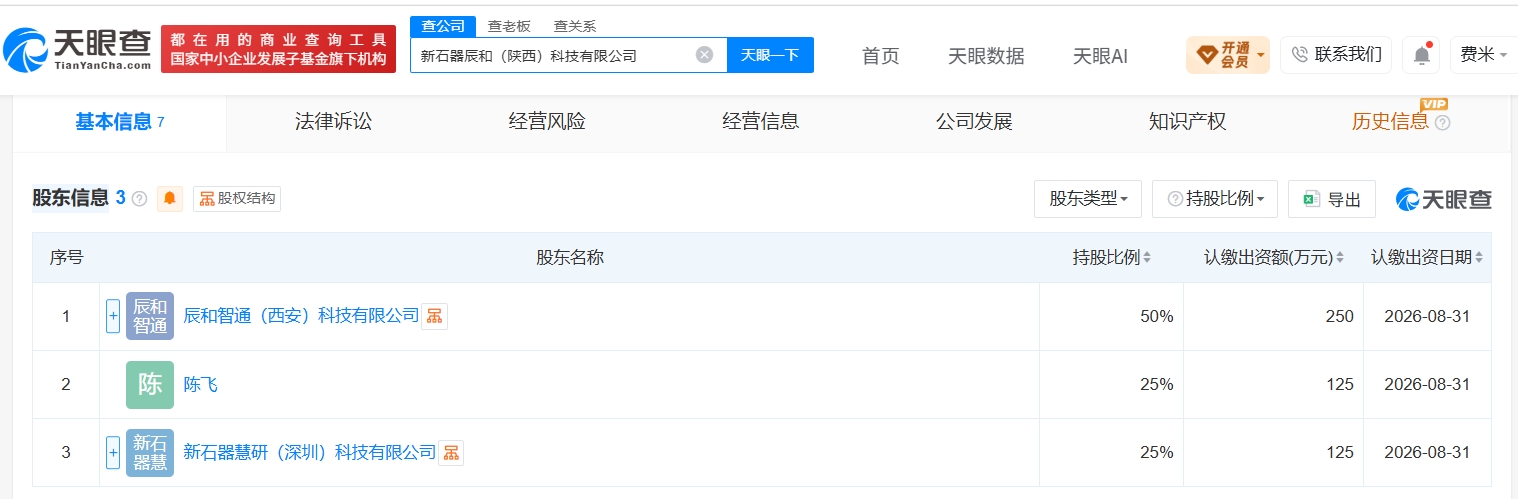Open link 新石器慧研（深圳）科技有限公司
The height and width of the screenshot is (499, 1518).
coord(310,453)
